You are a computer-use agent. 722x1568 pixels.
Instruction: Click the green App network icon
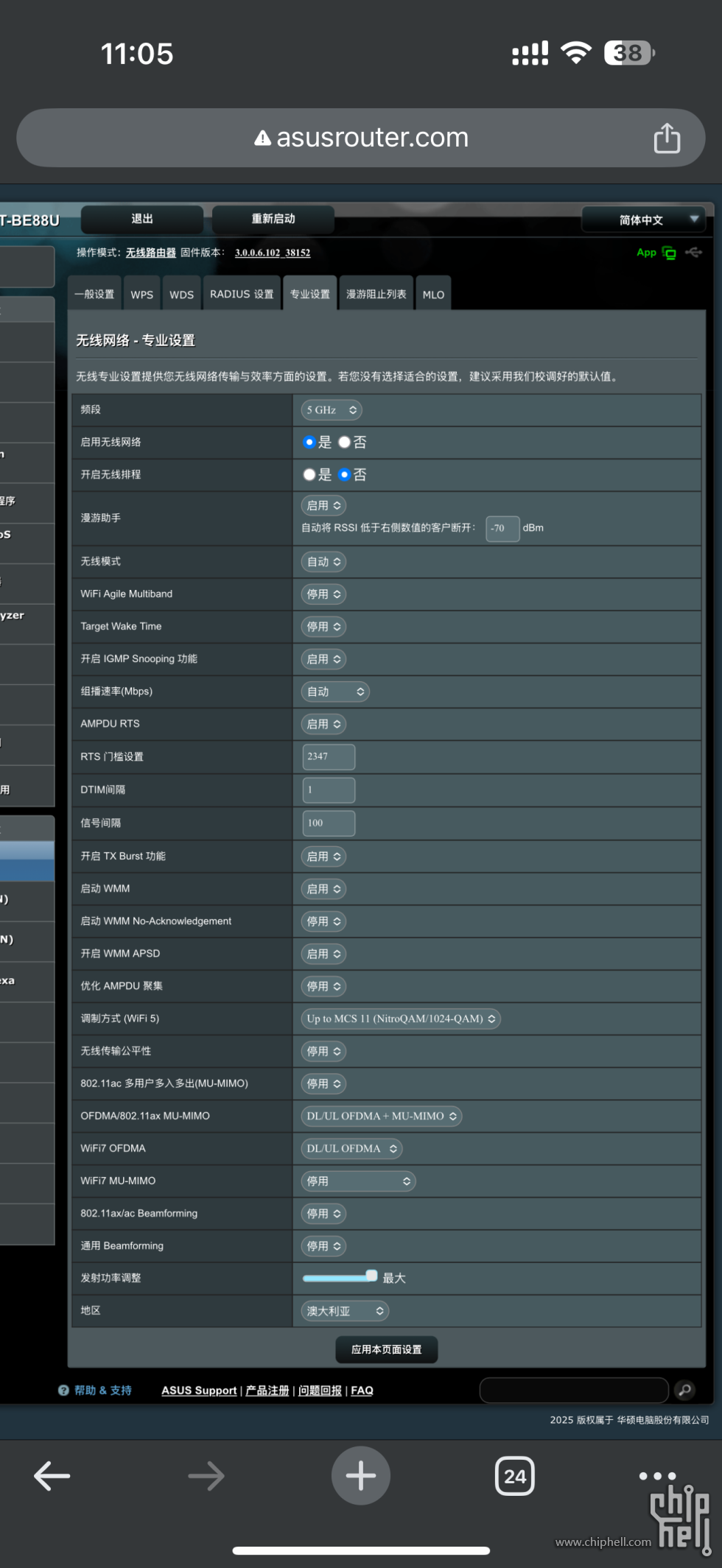coord(669,253)
